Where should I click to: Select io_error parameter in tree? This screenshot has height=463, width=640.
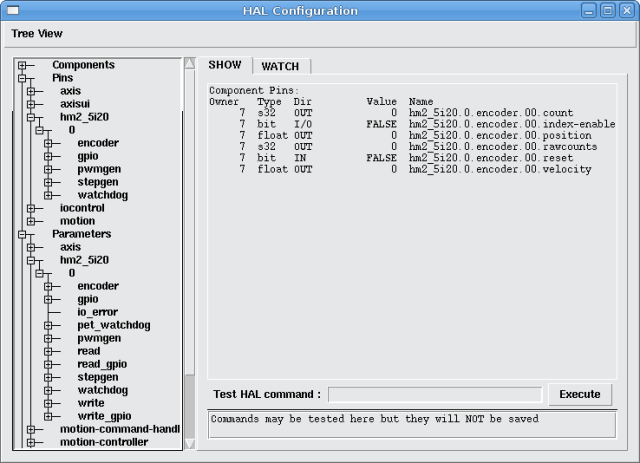97,312
